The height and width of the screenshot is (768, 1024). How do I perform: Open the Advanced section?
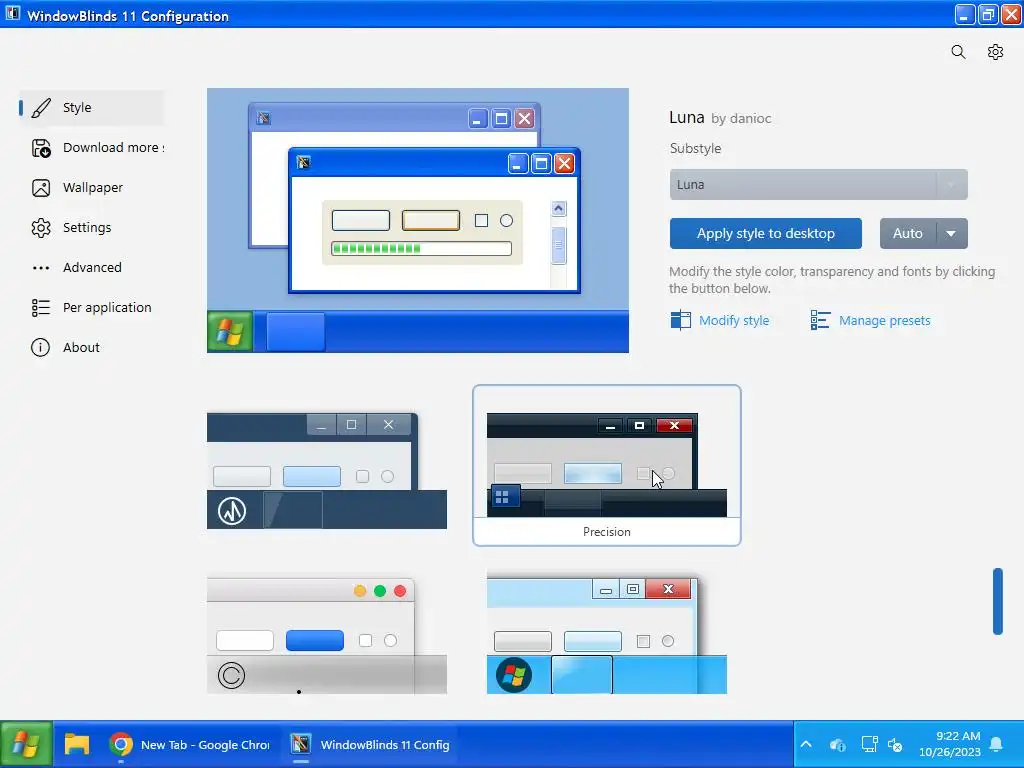pos(91,268)
